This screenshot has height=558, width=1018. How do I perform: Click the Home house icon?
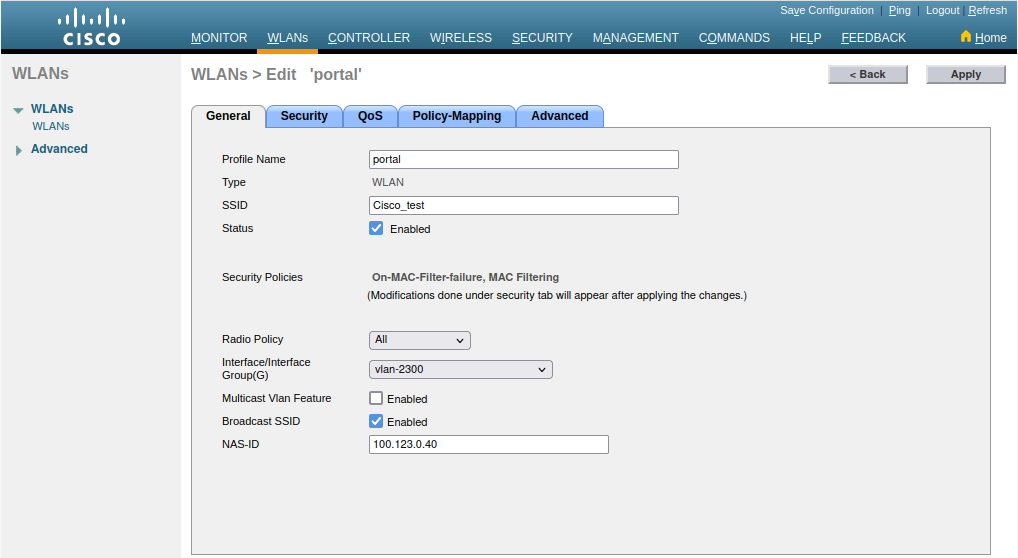point(966,37)
